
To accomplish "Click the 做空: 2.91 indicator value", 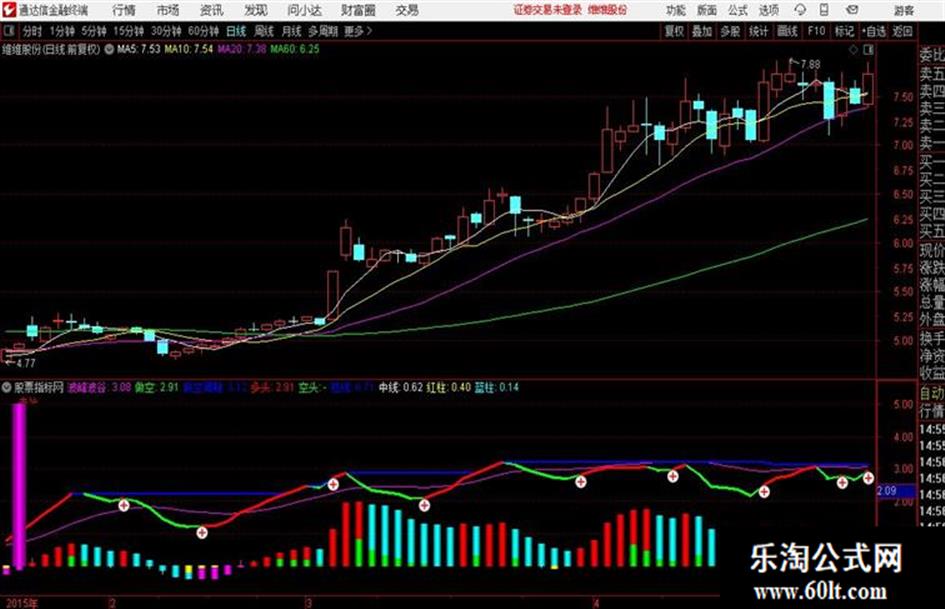I will coord(156,387).
